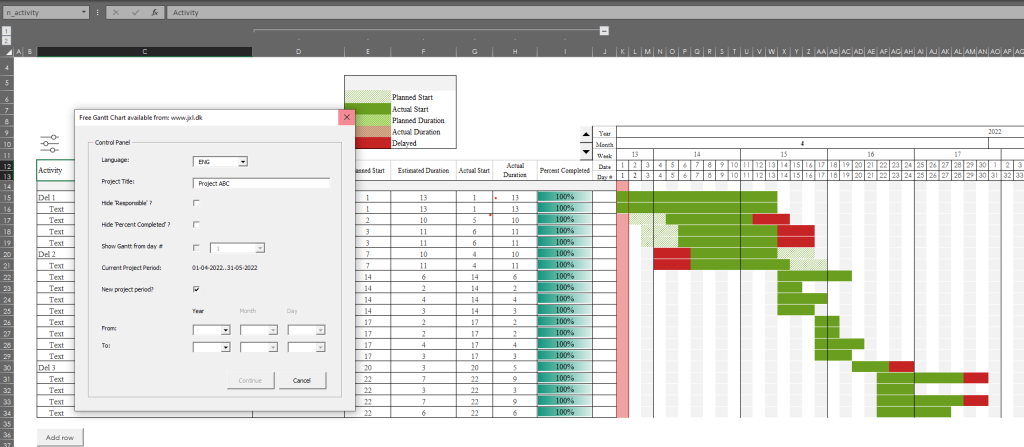Click the name box options dots

click(97, 12)
